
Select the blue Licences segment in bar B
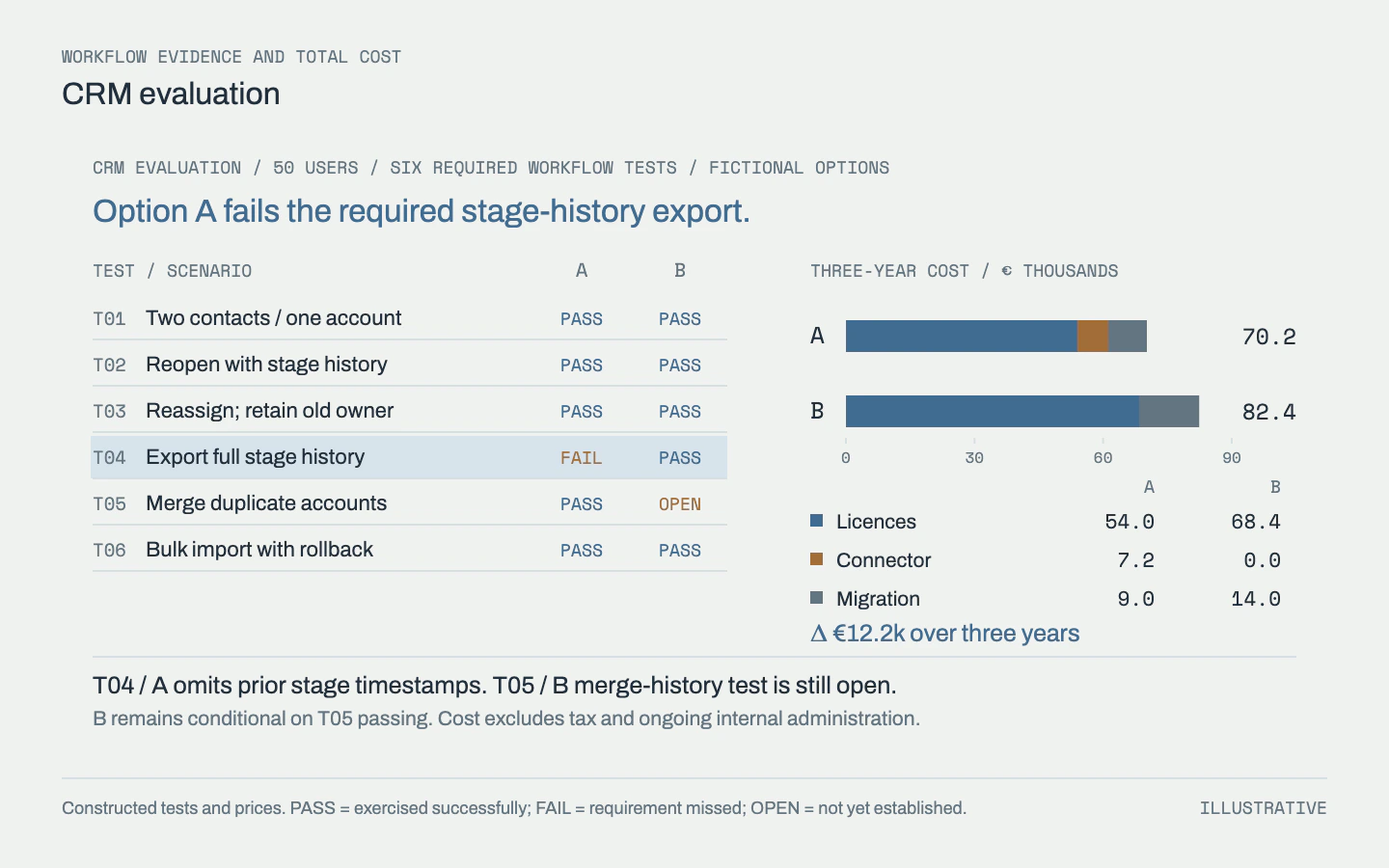click(x=993, y=411)
